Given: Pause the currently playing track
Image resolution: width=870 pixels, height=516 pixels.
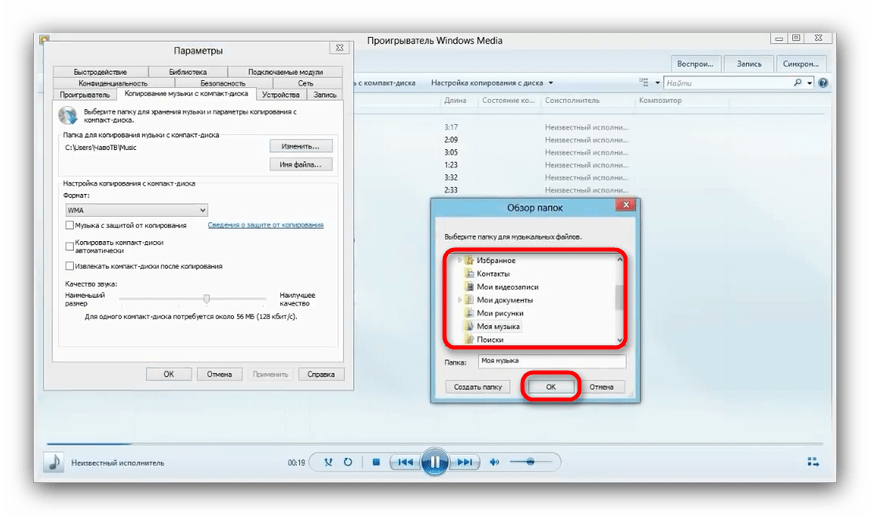Looking at the screenshot, I should point(434,462).
